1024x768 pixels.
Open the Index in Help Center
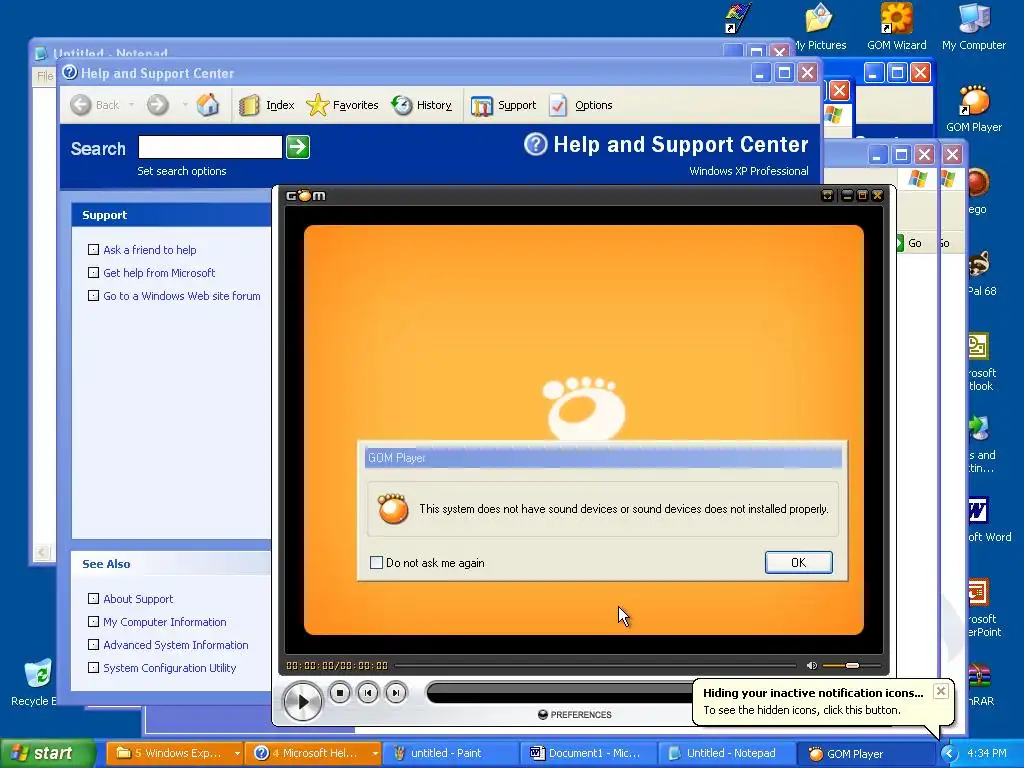coord(266,104)
